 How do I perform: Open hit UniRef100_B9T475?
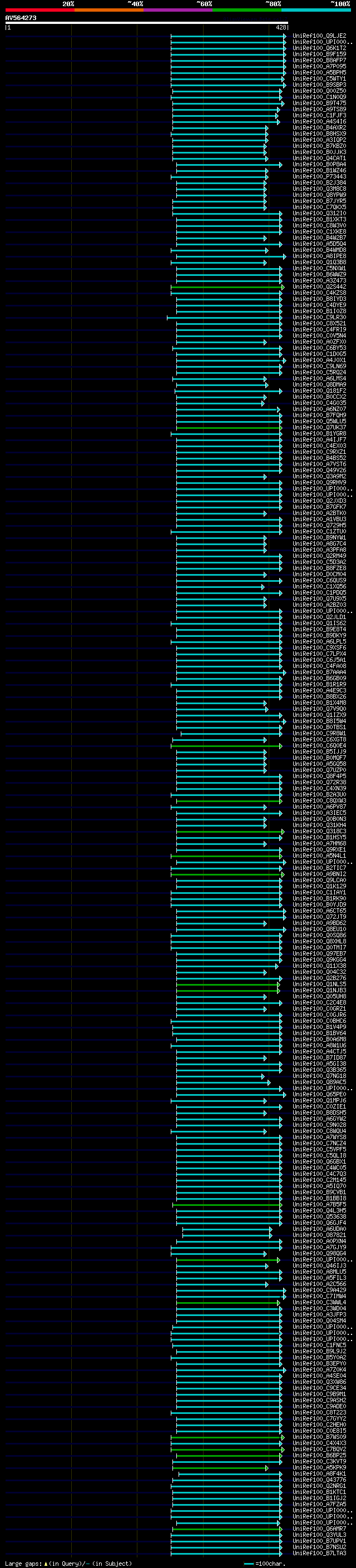(x=319, y=103)
